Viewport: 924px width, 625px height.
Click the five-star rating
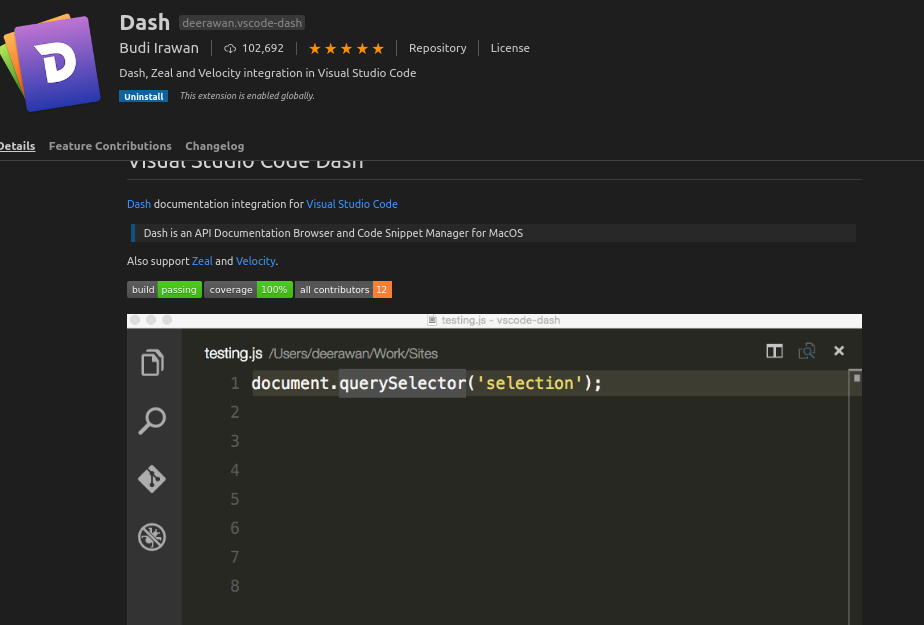click(x=346, y=48)
